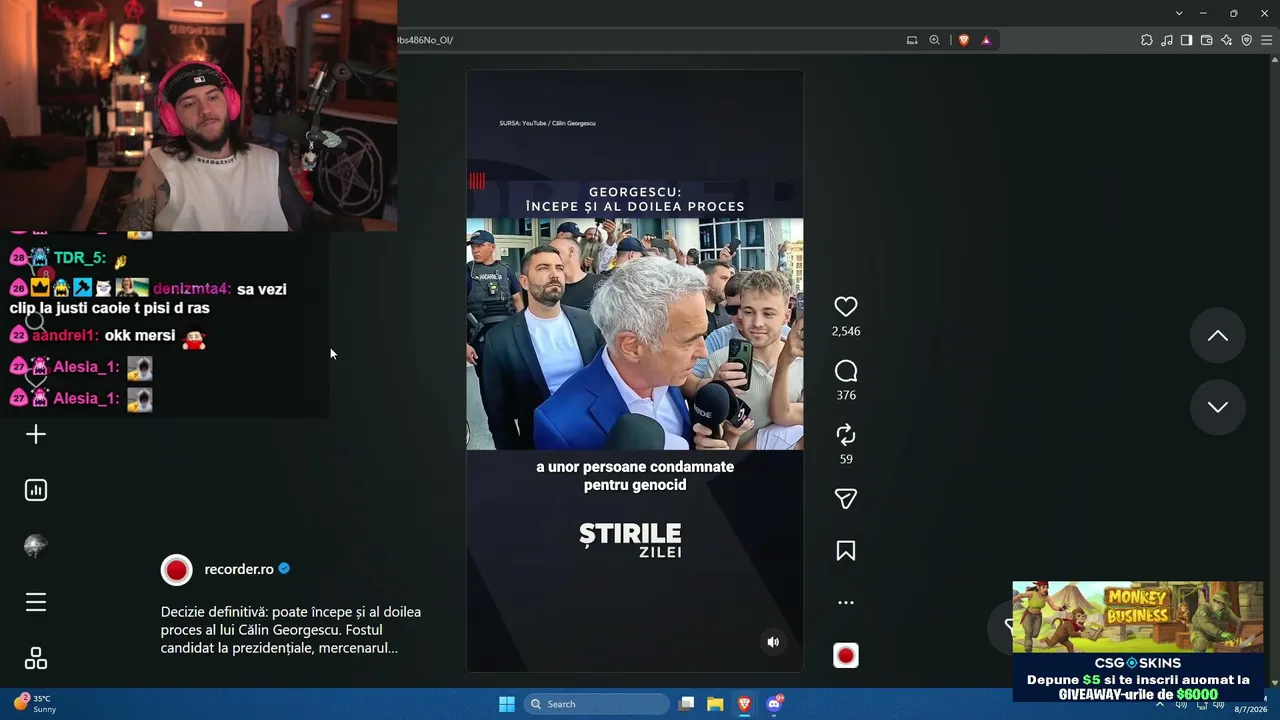This screenshot has height=720, width=1280.
Task: Open the Brave main menu button
Action: [x=1266, y=40]
